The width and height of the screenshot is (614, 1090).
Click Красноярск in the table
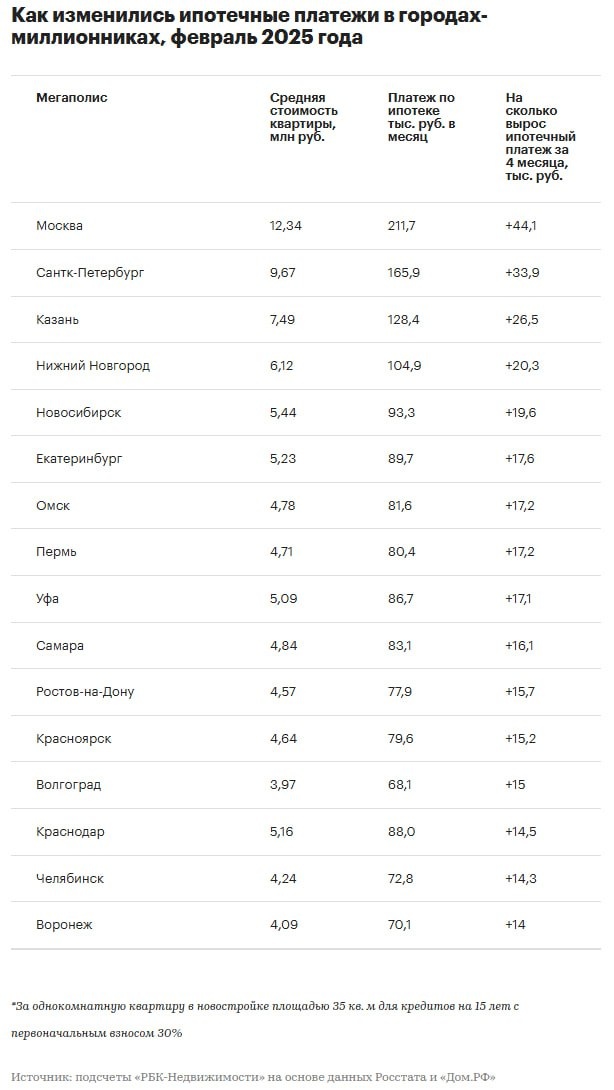(73, 739)
